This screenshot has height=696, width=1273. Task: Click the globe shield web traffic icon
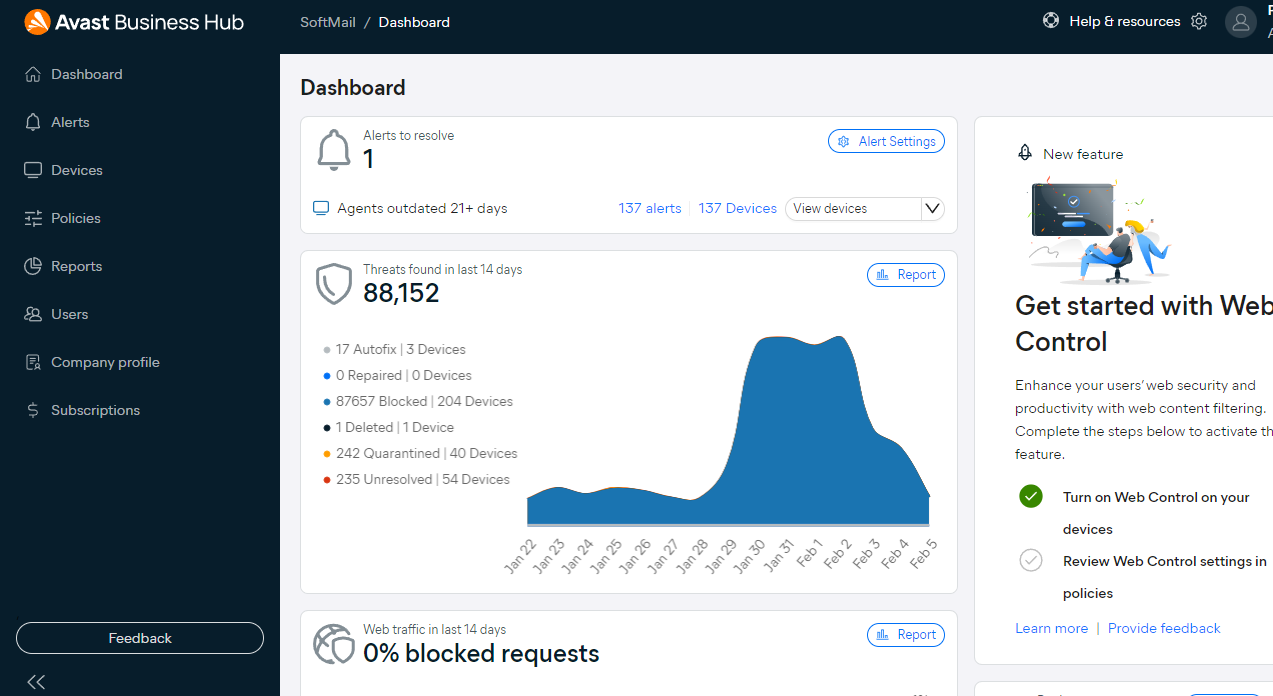(x=334, y=644)
